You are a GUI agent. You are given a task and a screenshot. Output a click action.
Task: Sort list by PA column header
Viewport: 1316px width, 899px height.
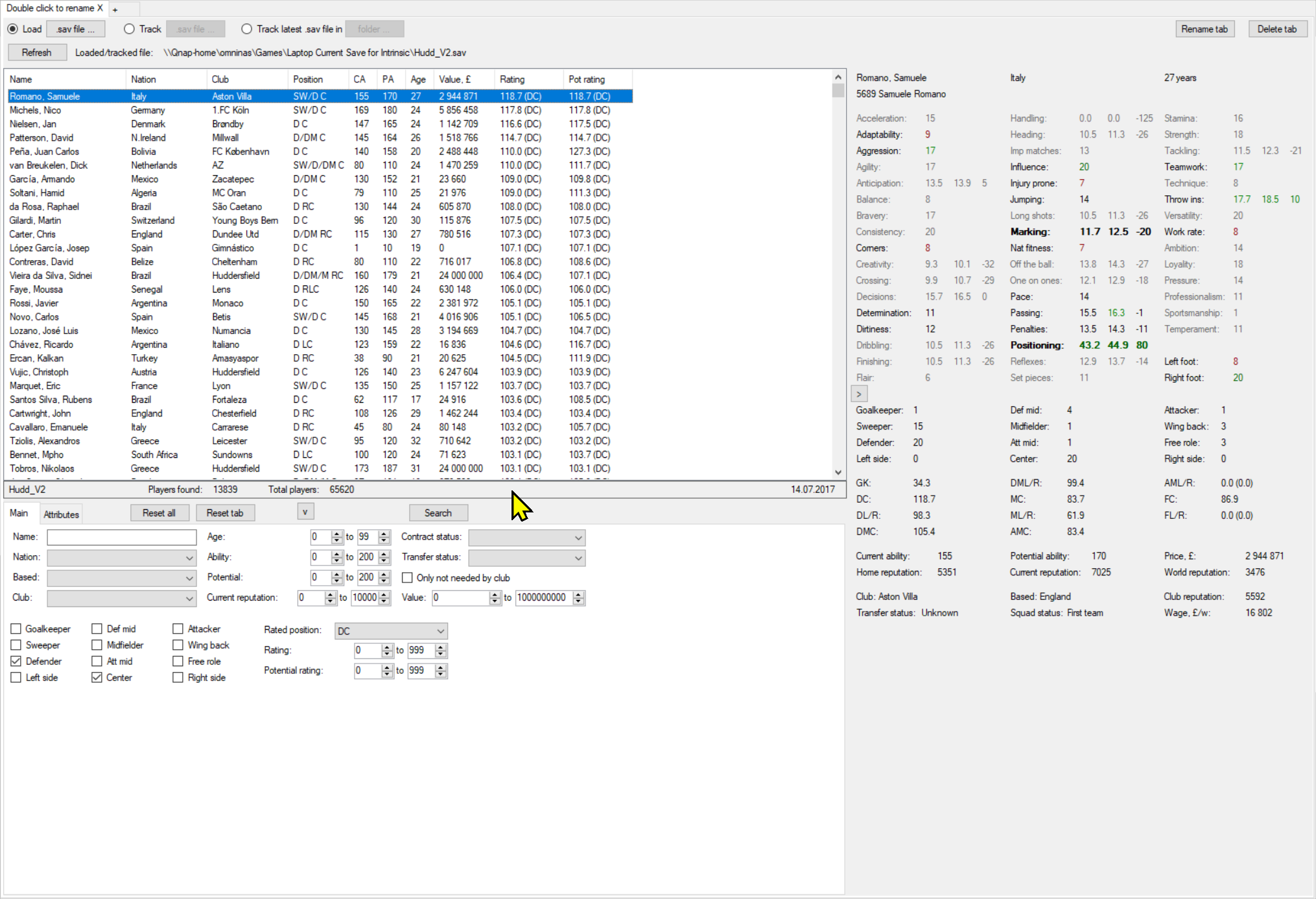coord(388,79)
